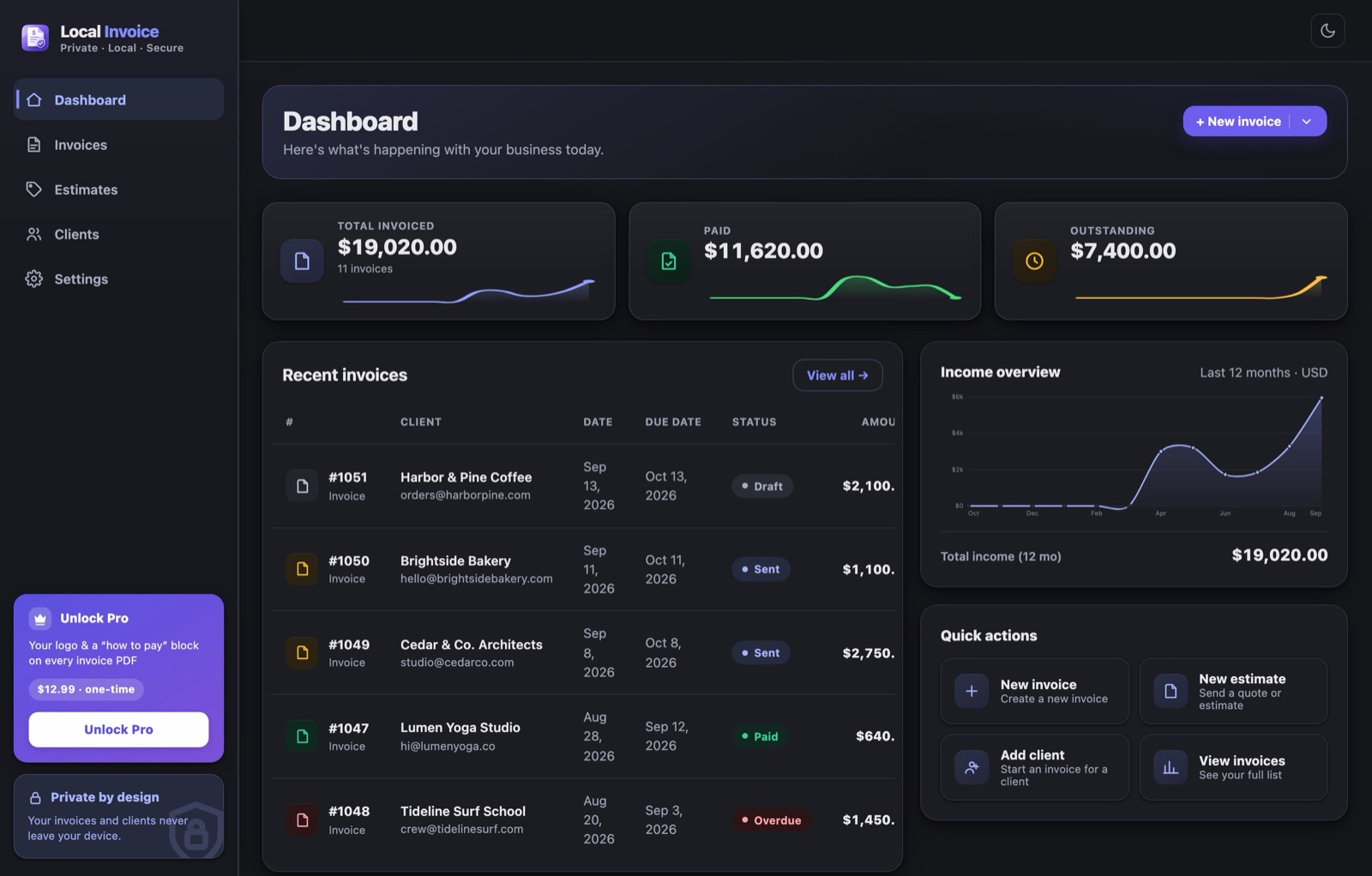Click the Total Invoiced document icon
This screenshot has height=876, width=1372.
point(302,261)
